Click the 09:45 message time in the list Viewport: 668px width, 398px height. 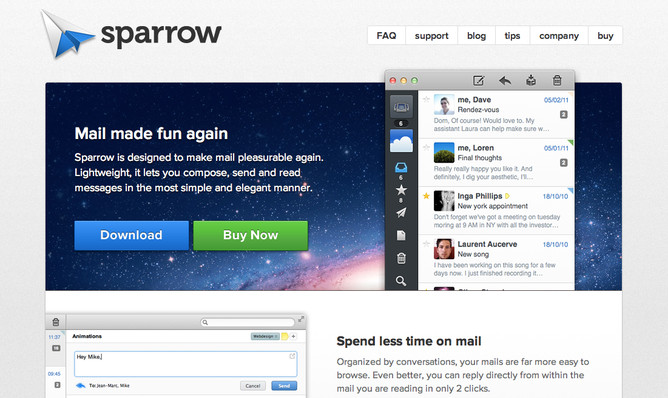click(54, 374)
